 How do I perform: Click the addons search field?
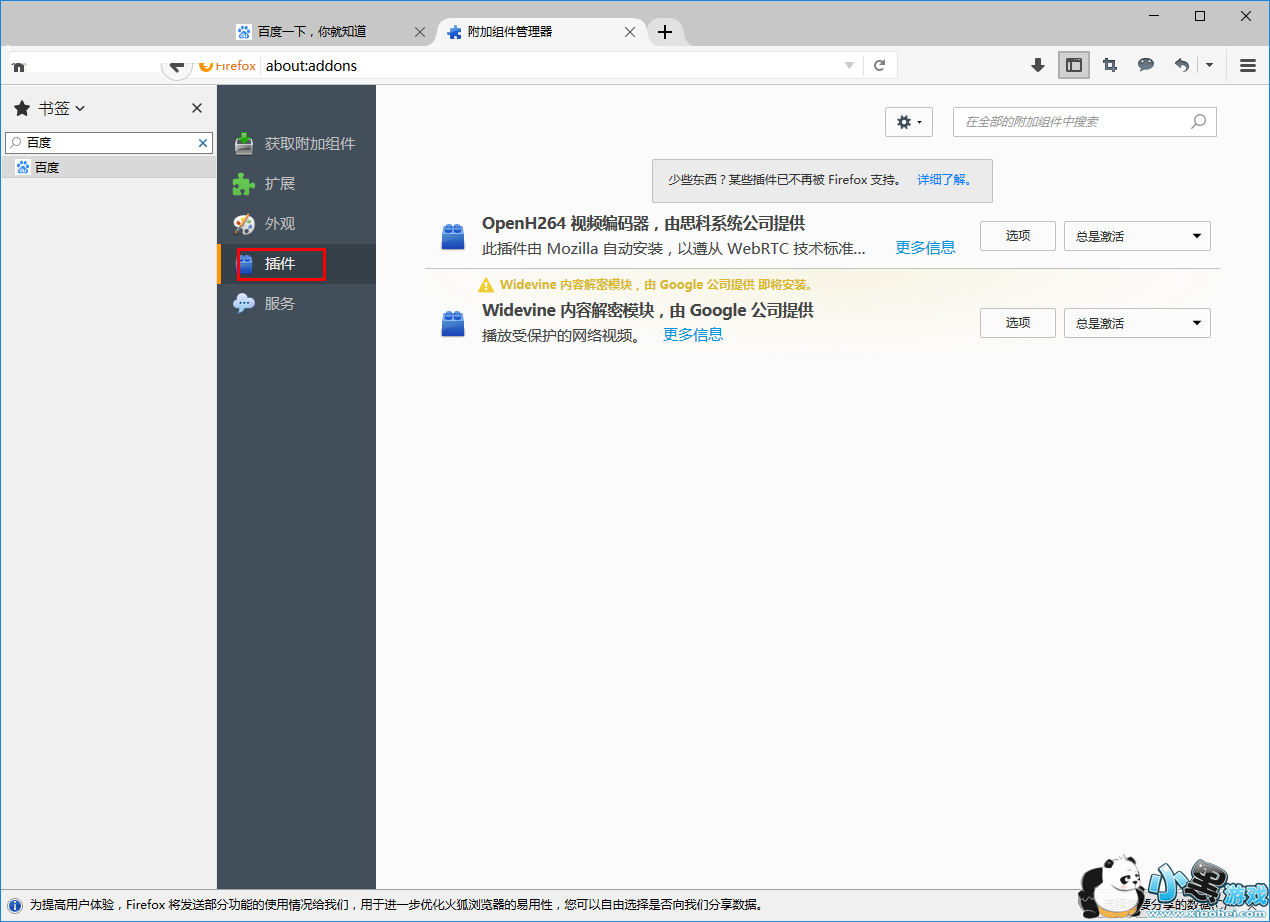pyautogui.click(x=1085, y=122)
